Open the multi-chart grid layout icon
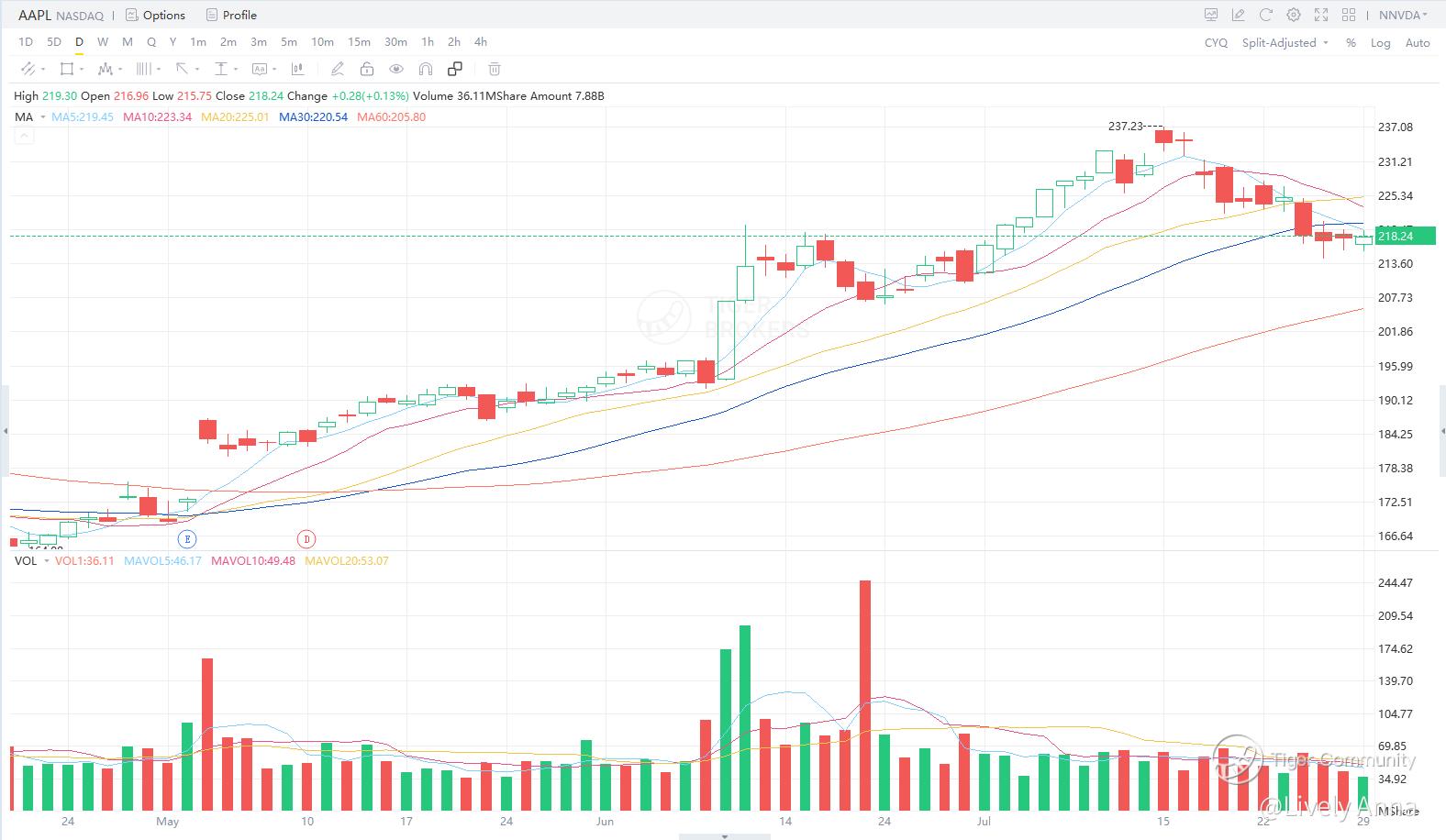 click(x=1349, y=15)
